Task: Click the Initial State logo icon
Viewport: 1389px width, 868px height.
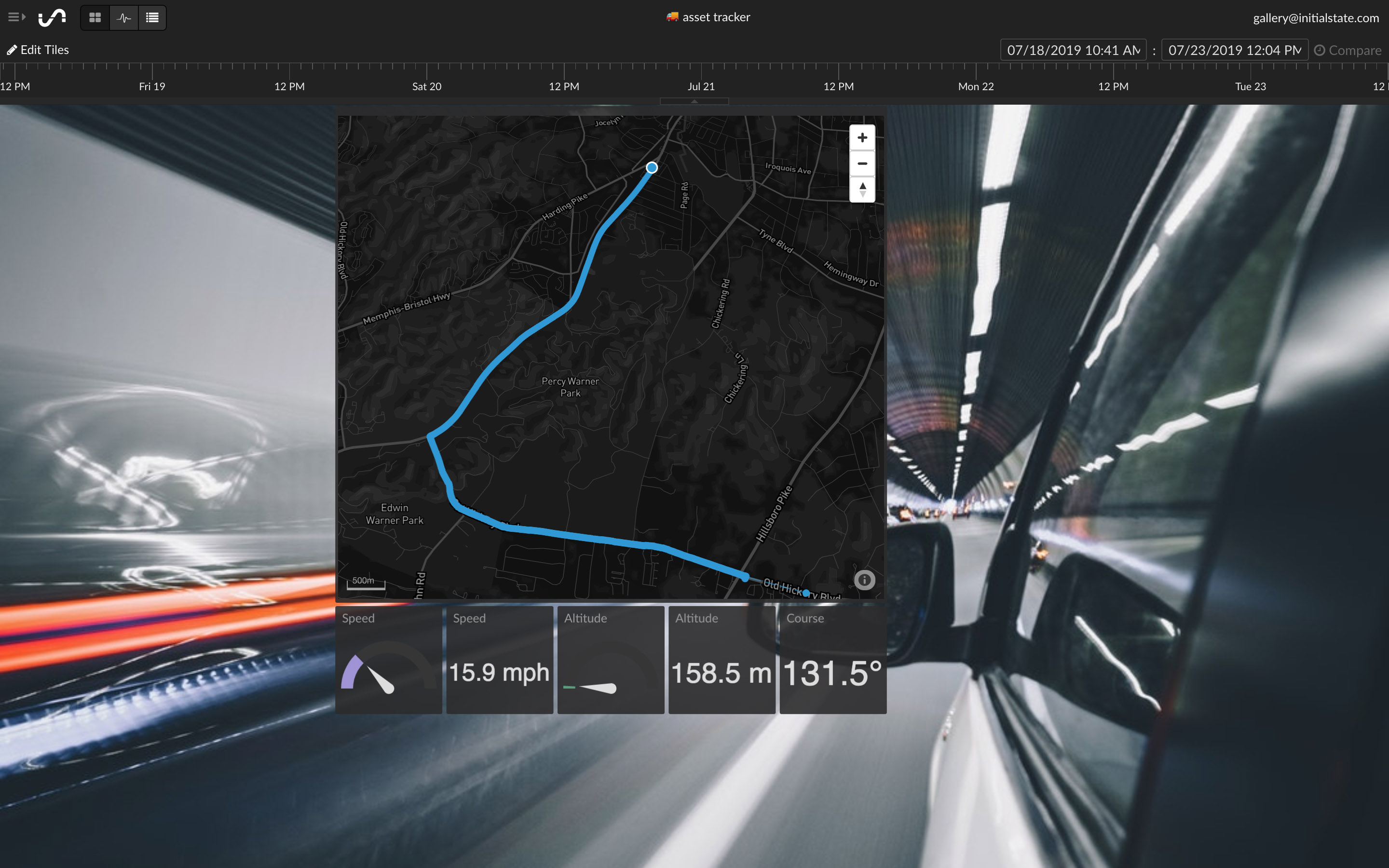Action: click(x=52, y=17)
